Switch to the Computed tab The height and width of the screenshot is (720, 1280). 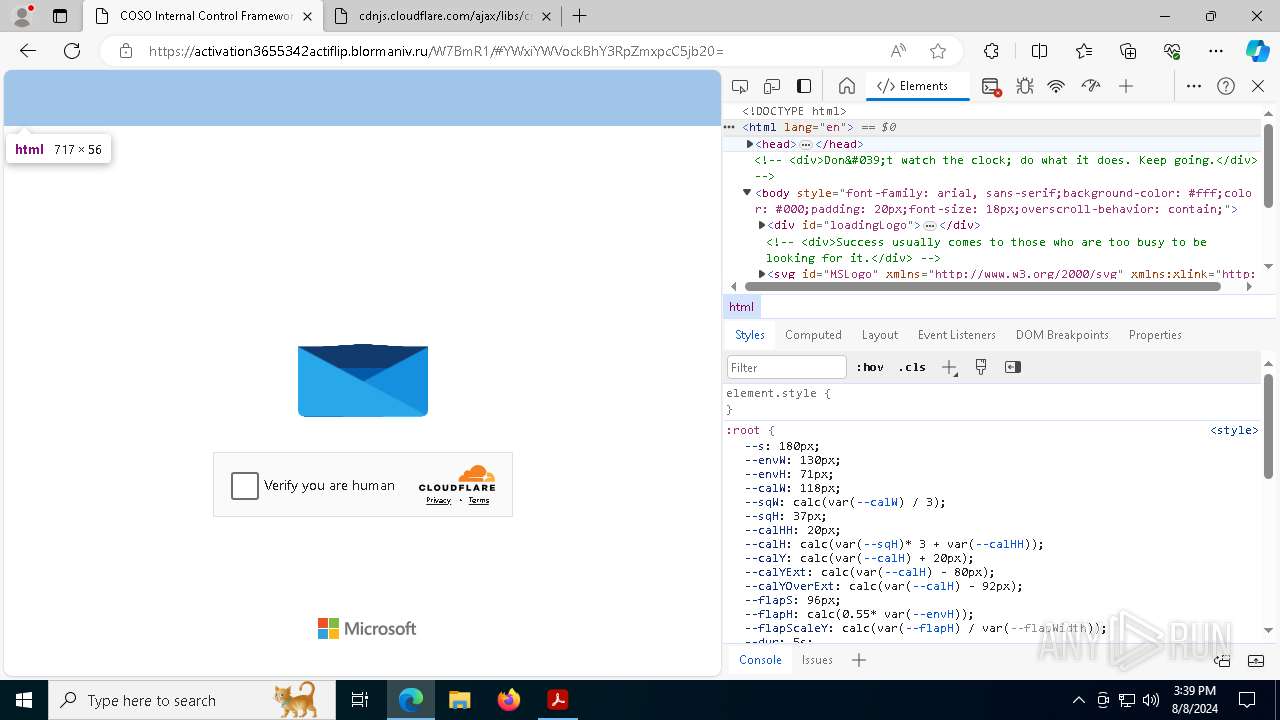tap(813, 335)
